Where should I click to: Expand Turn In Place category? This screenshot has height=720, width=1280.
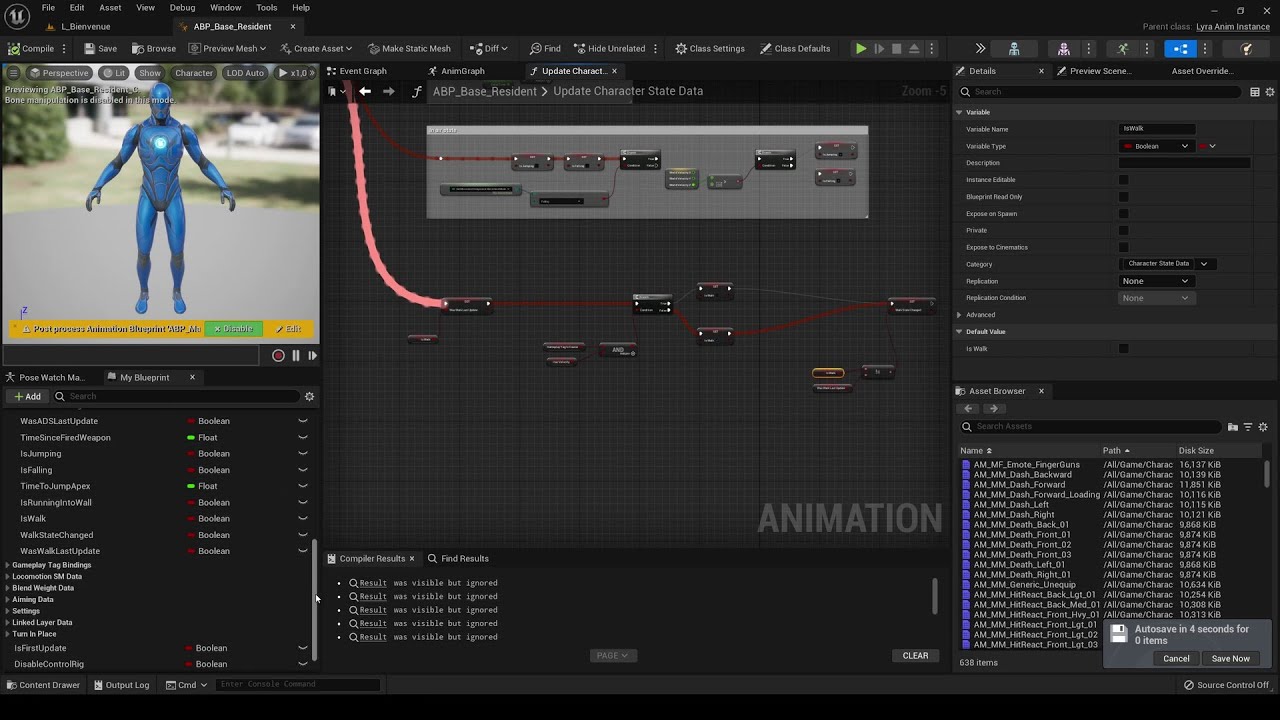8,634
